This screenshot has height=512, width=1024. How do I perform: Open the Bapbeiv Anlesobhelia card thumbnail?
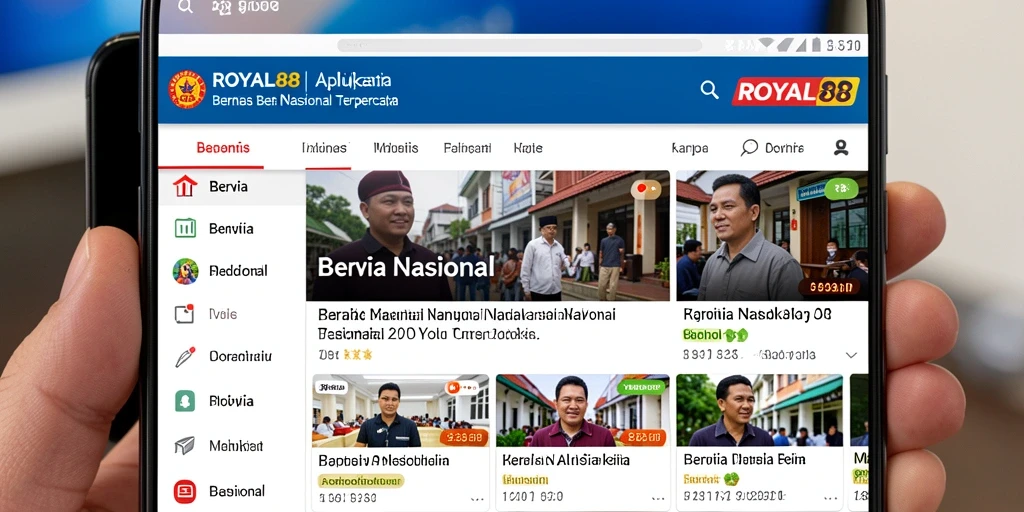[x=401, y=411]
